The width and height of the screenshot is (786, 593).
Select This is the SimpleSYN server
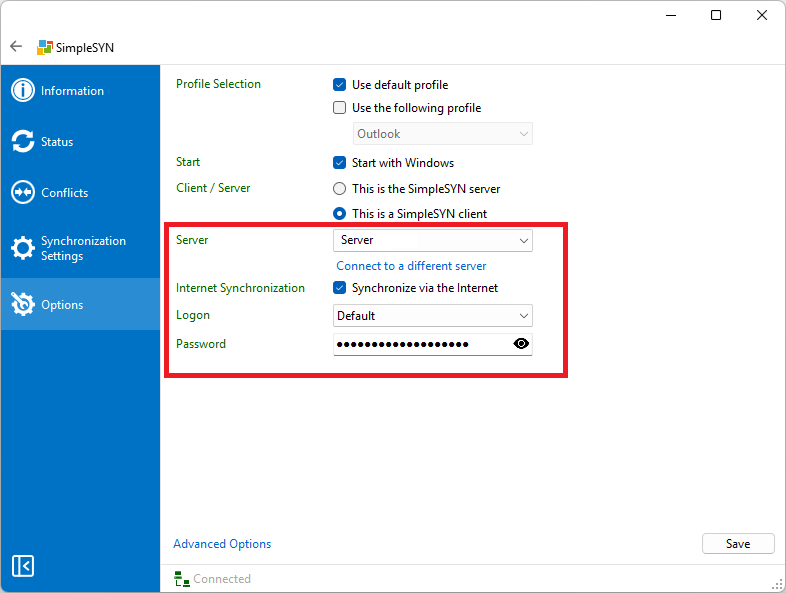pyautogui.click(x=340, y=189)
